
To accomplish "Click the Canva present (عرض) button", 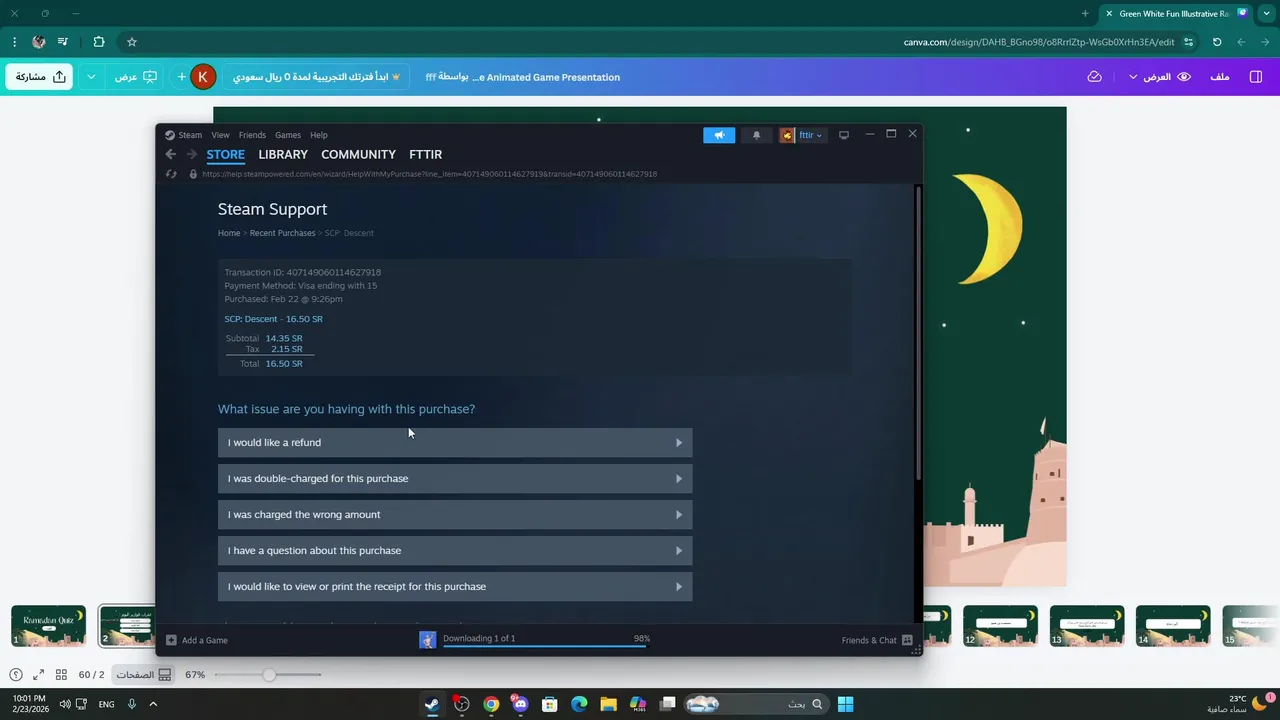I will [x=136, y=77].
